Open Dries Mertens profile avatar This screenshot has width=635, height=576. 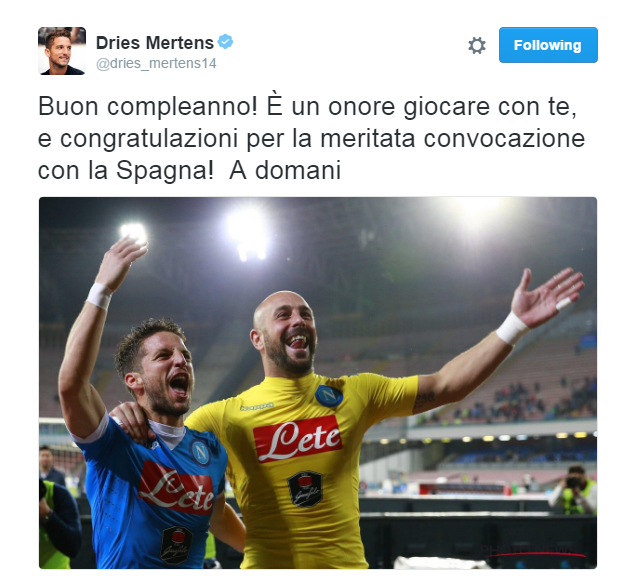pyautogui.click(x=62, y=51)
